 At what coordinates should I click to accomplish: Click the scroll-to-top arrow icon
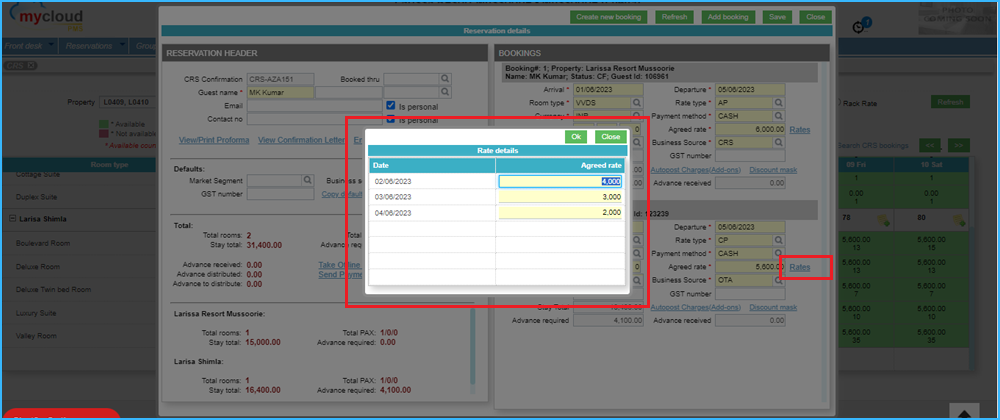[x=961, y=412]
